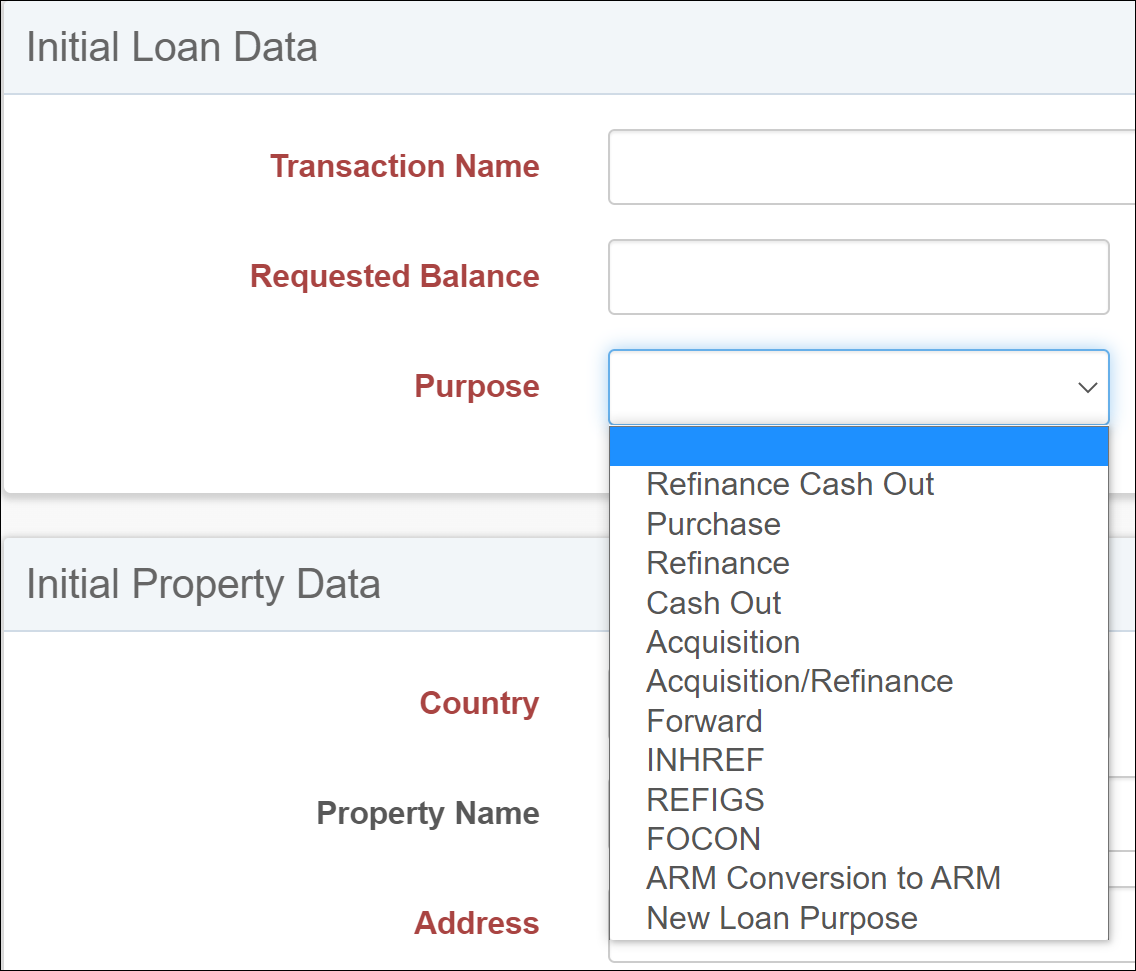Focus the Transaction Name input field
The image size is (1136, 971).
870,167
